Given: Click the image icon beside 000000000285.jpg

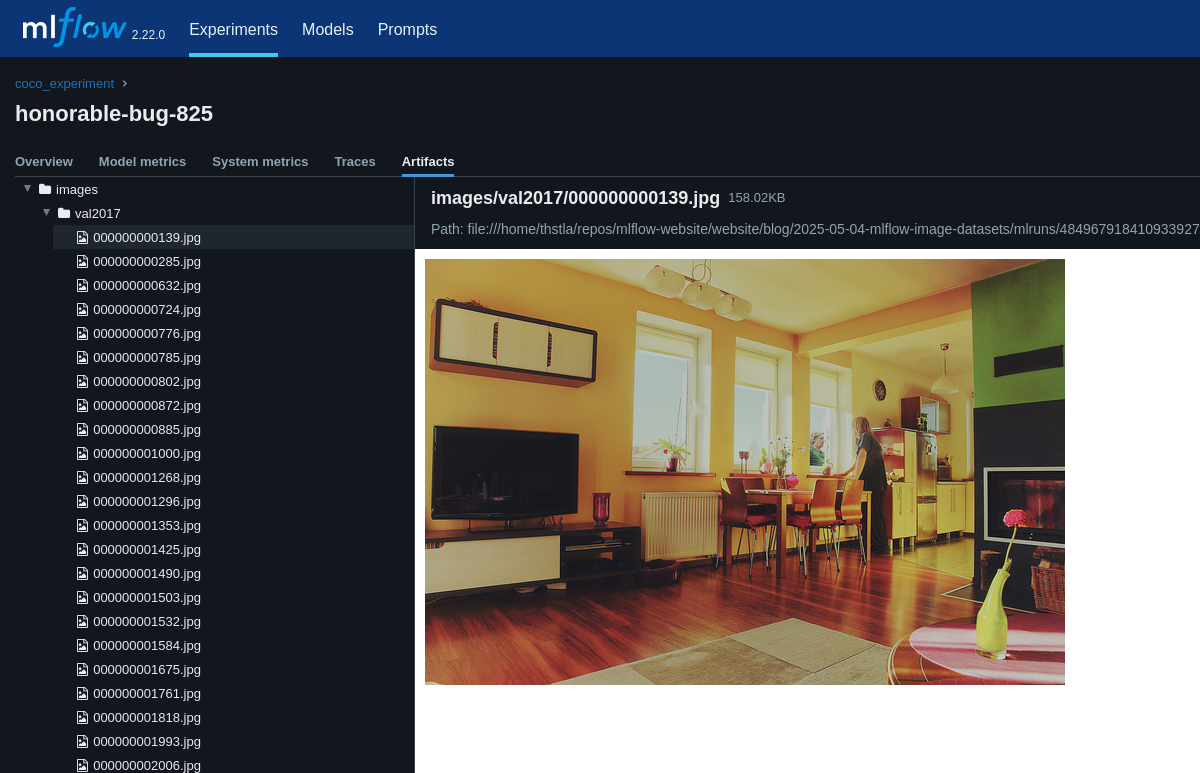Looking at the screenshot, I should coord(82,261).
